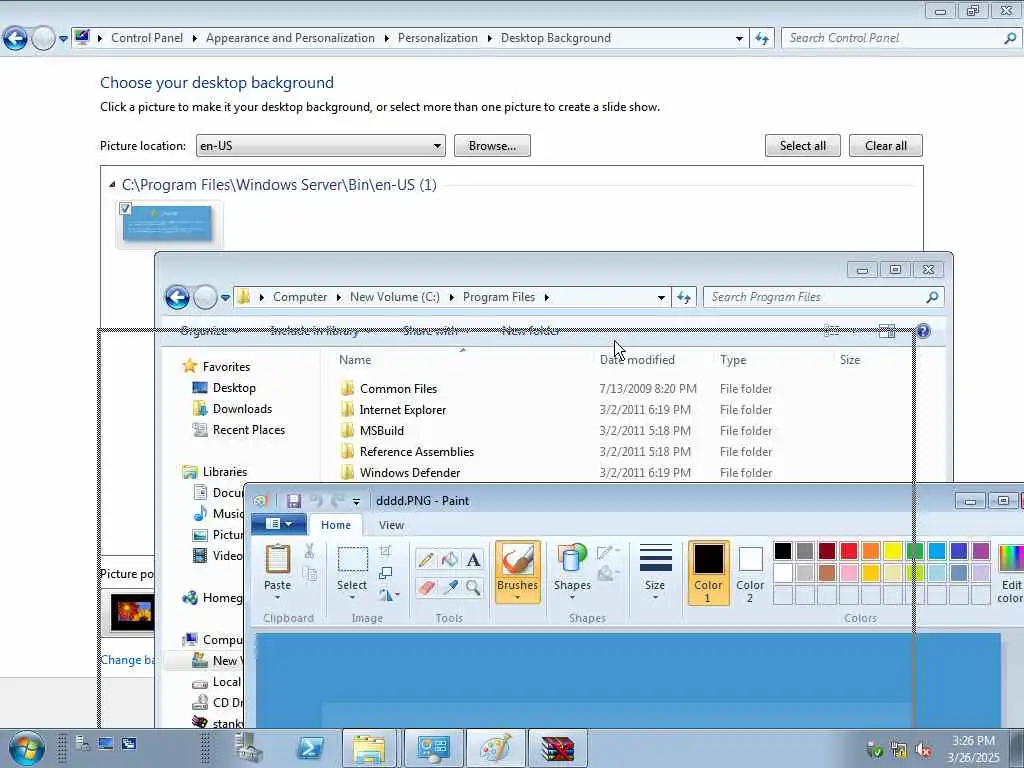Screen dimensions: 1024x768
Task: Click the Edit colors rainbow icon
Action: coord(1011,559)
